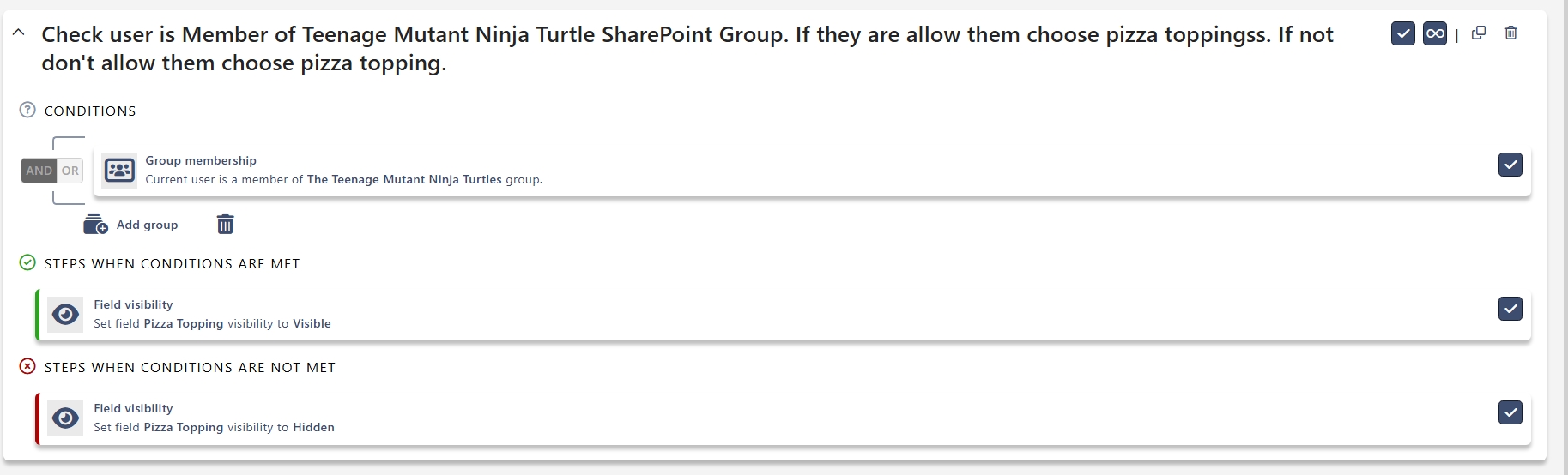Click the eye icon for Visible step
Screen dimensions: 1568x475
65,315
